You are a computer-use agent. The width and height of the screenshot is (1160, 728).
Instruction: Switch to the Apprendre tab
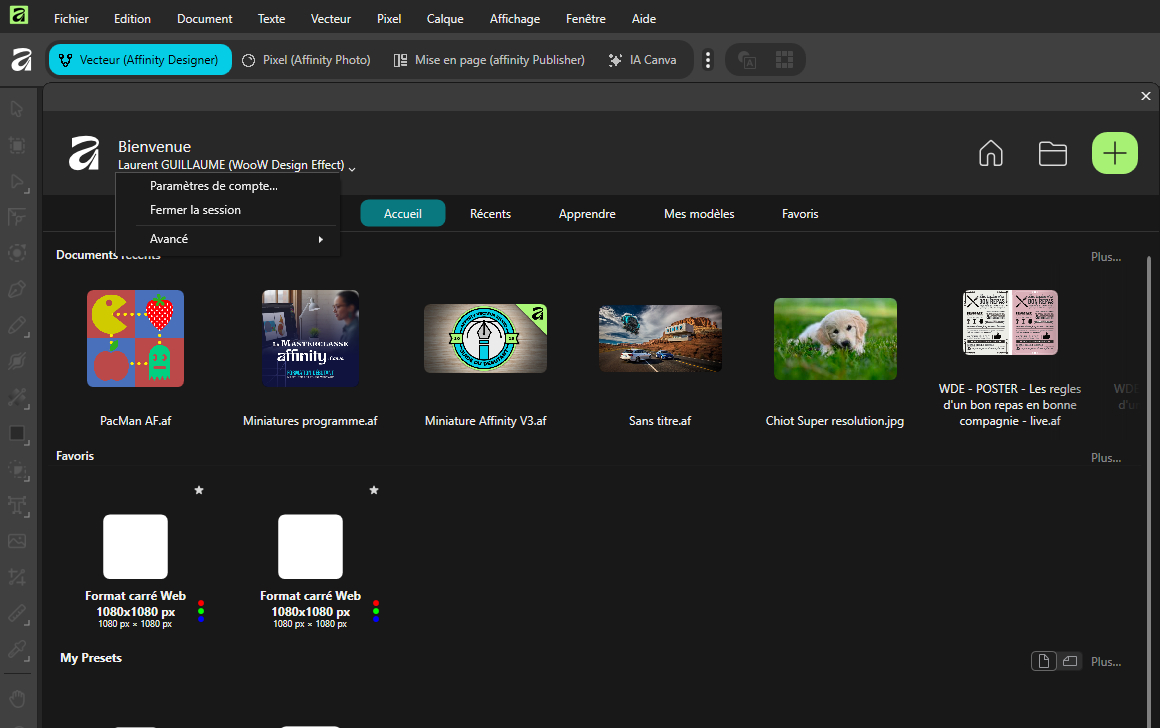[587, 214]
